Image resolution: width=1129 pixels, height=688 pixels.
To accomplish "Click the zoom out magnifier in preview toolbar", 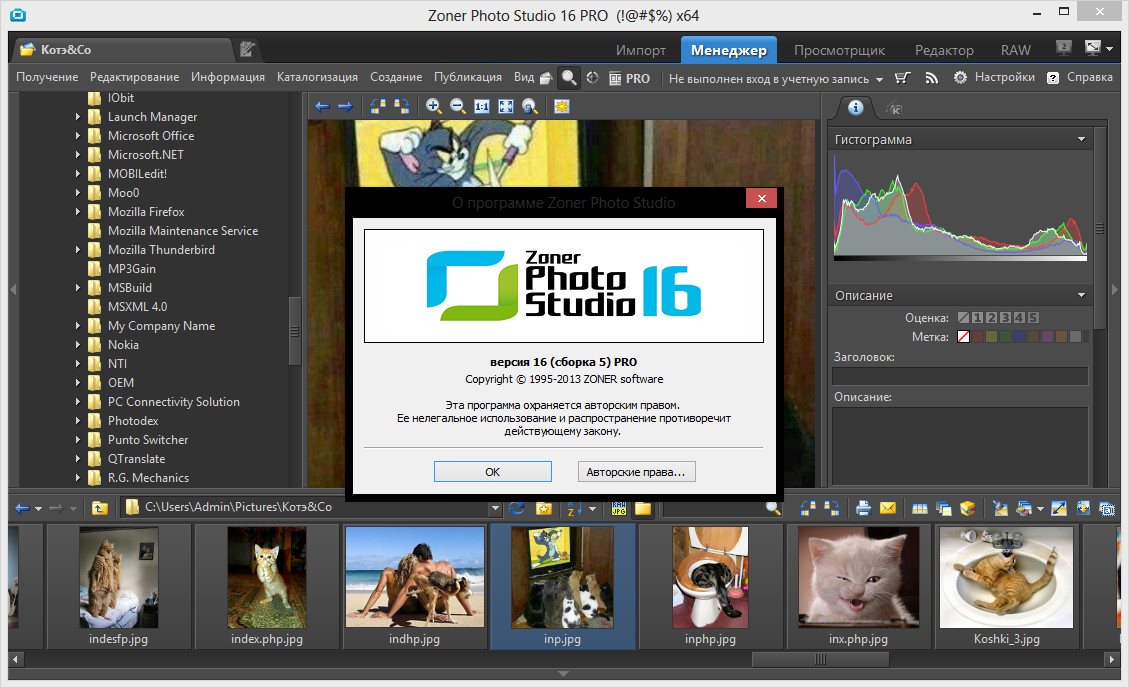I will pos(458,107).
